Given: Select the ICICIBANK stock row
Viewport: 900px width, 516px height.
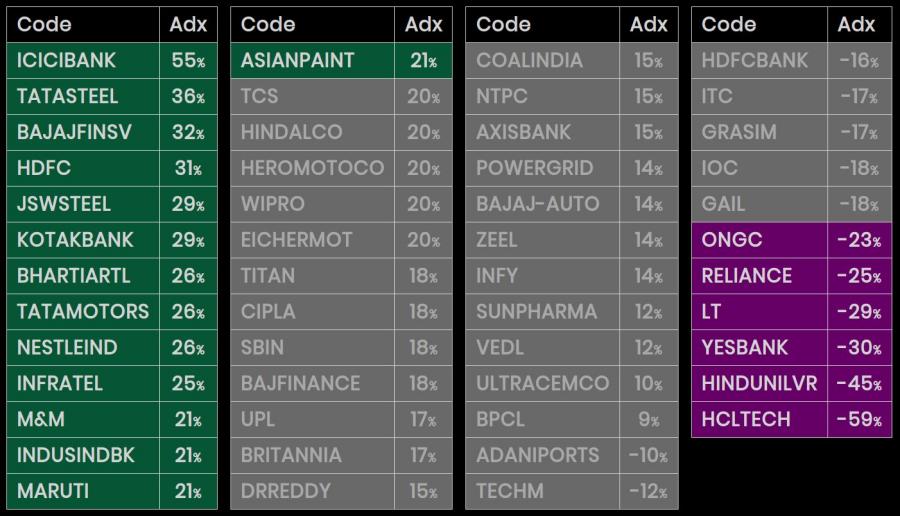Looking at the screenshot, I should click(x=112, y=60).
